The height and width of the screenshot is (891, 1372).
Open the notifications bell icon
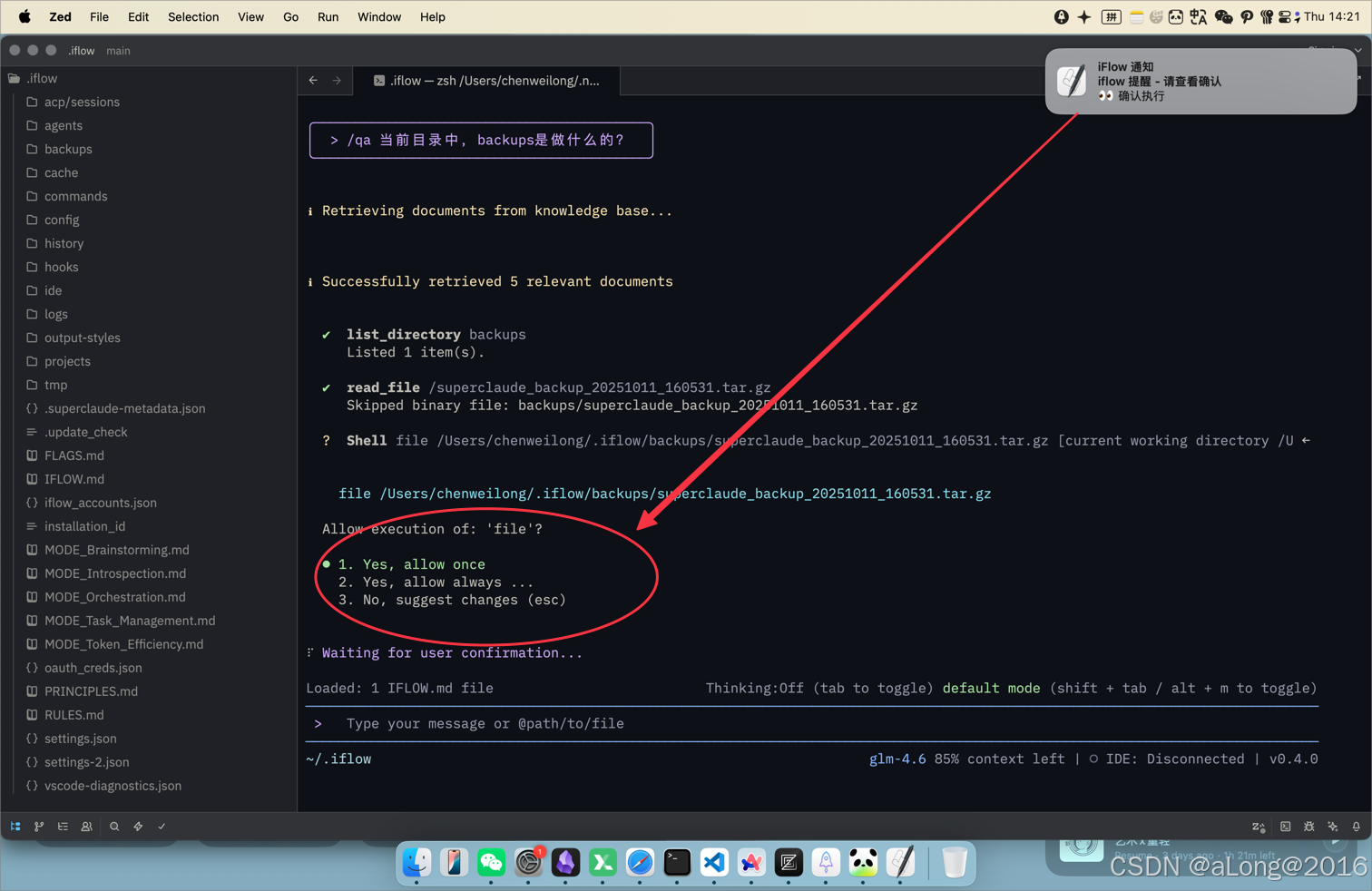[x=1357, y=827]
